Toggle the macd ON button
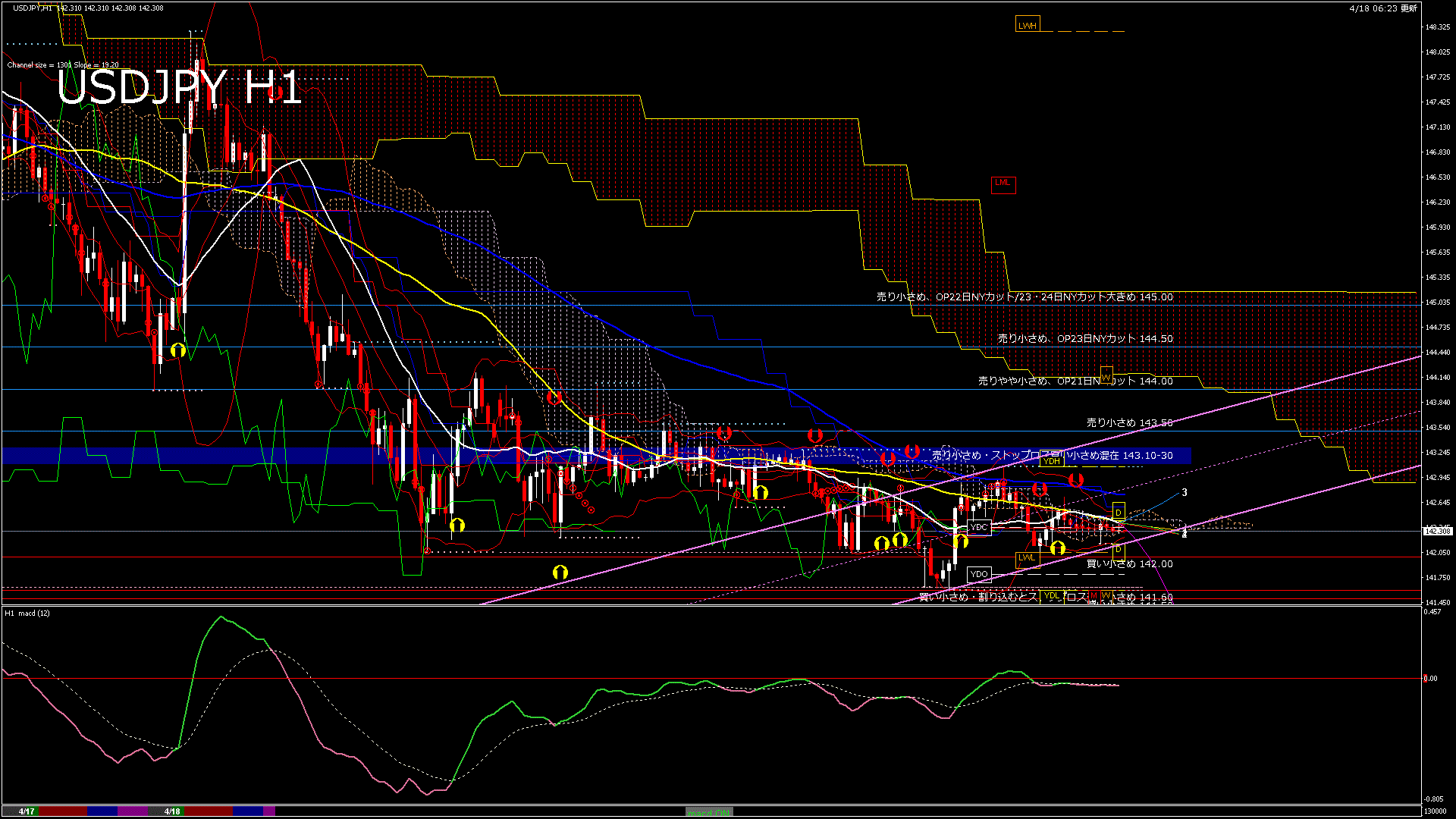Image resolution: width=1456 pixels, height=819 pixels. click(x=709, y=812)
